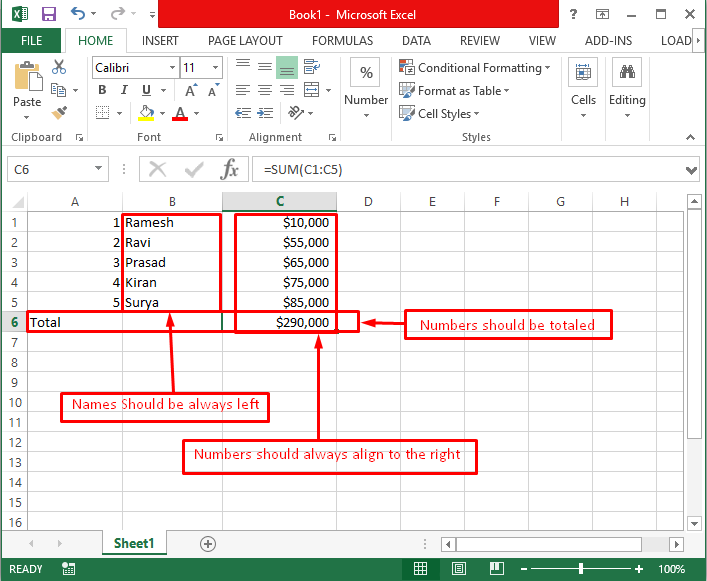Open Format as Table gallery
This screenshot has height=581, width=707.
[454, 91]
